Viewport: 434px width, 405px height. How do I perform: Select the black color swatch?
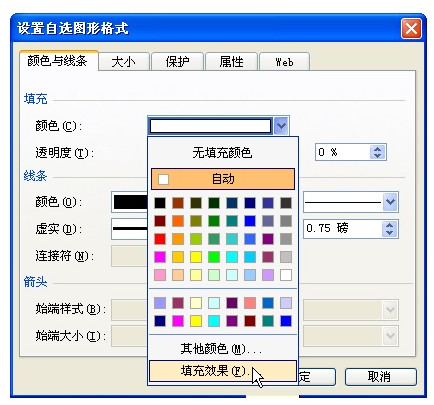(160, 203)
